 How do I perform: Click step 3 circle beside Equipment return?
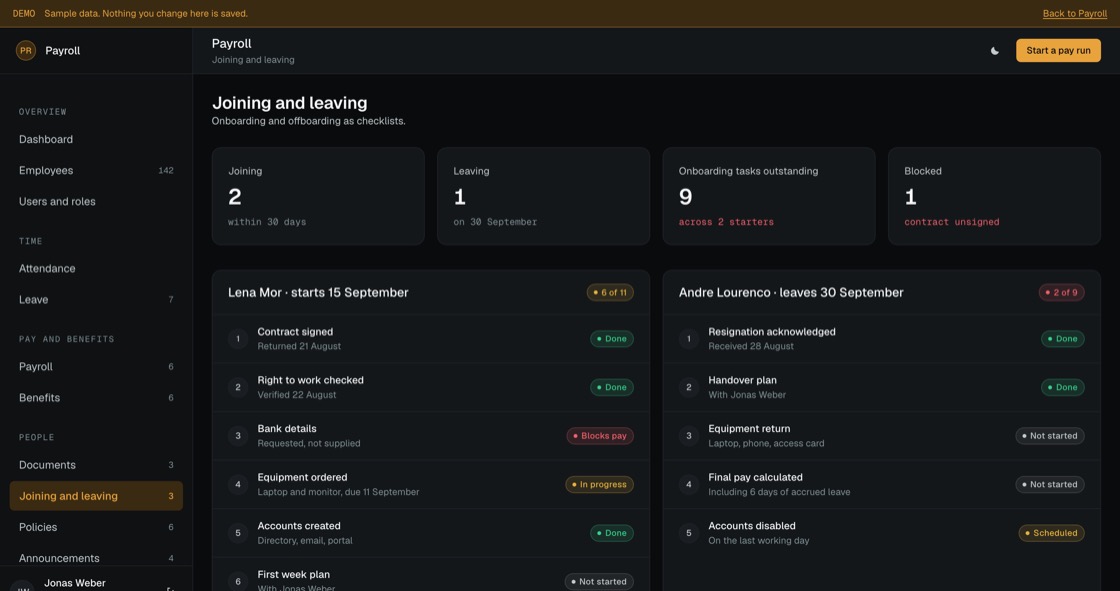[689, 436]
